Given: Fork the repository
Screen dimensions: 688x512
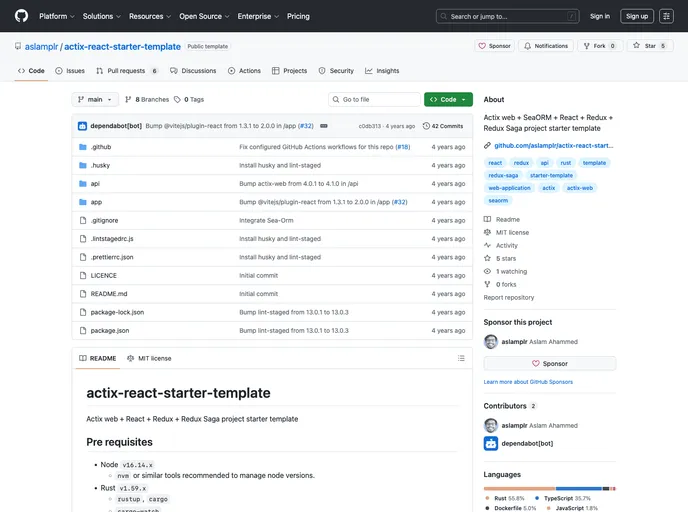Looking at the screenshot, I should (x=599, y=46).
